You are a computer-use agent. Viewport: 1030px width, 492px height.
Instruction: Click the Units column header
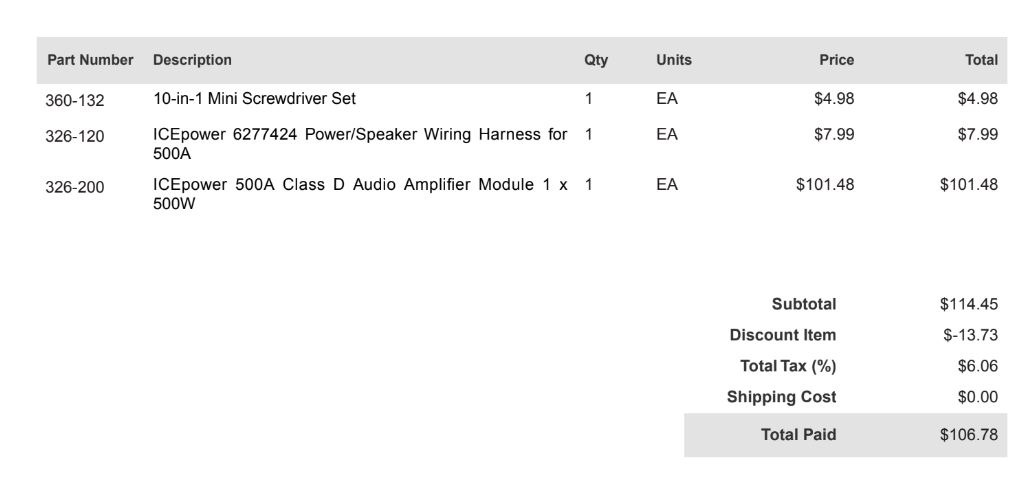[673, 60]
